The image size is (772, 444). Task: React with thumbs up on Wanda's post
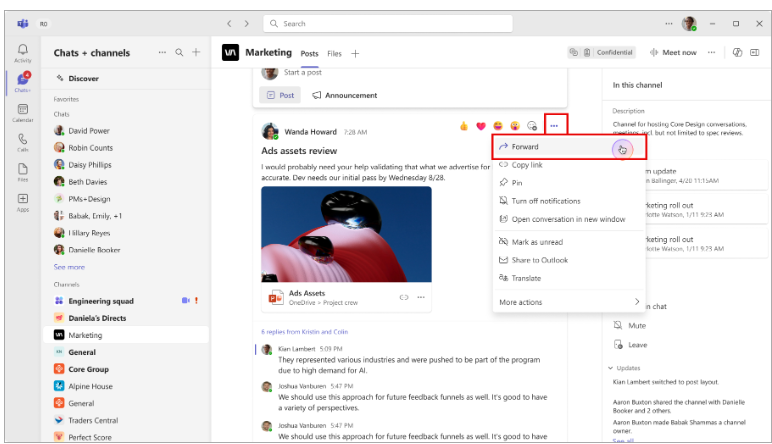(464, 126)
